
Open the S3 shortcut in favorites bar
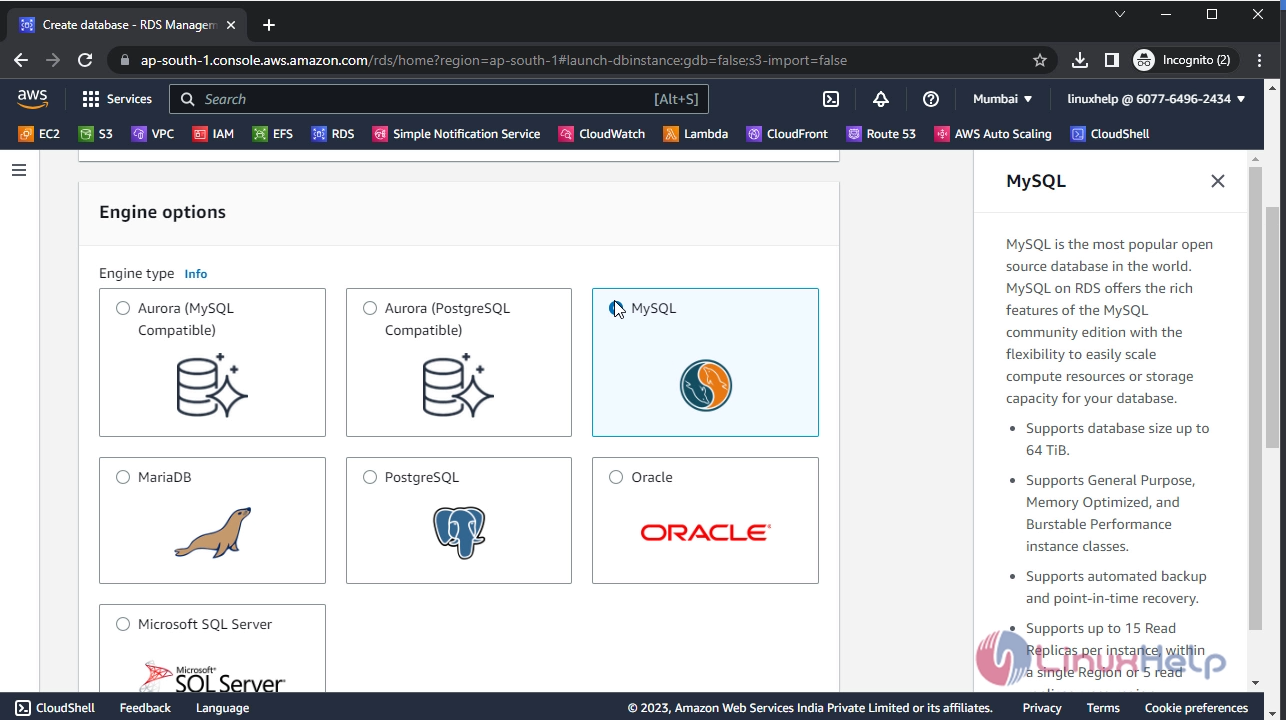click(x=96, y=134)
